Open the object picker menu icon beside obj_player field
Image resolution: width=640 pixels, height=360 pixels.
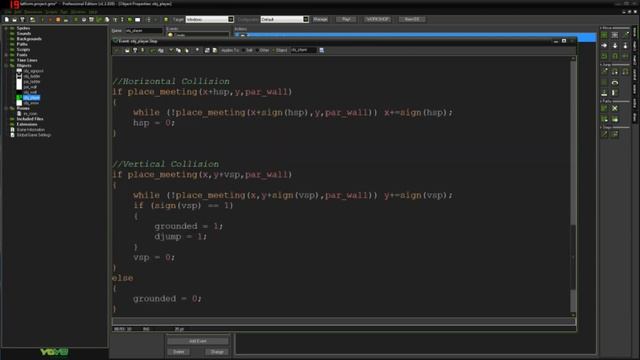tap(322, 50)
